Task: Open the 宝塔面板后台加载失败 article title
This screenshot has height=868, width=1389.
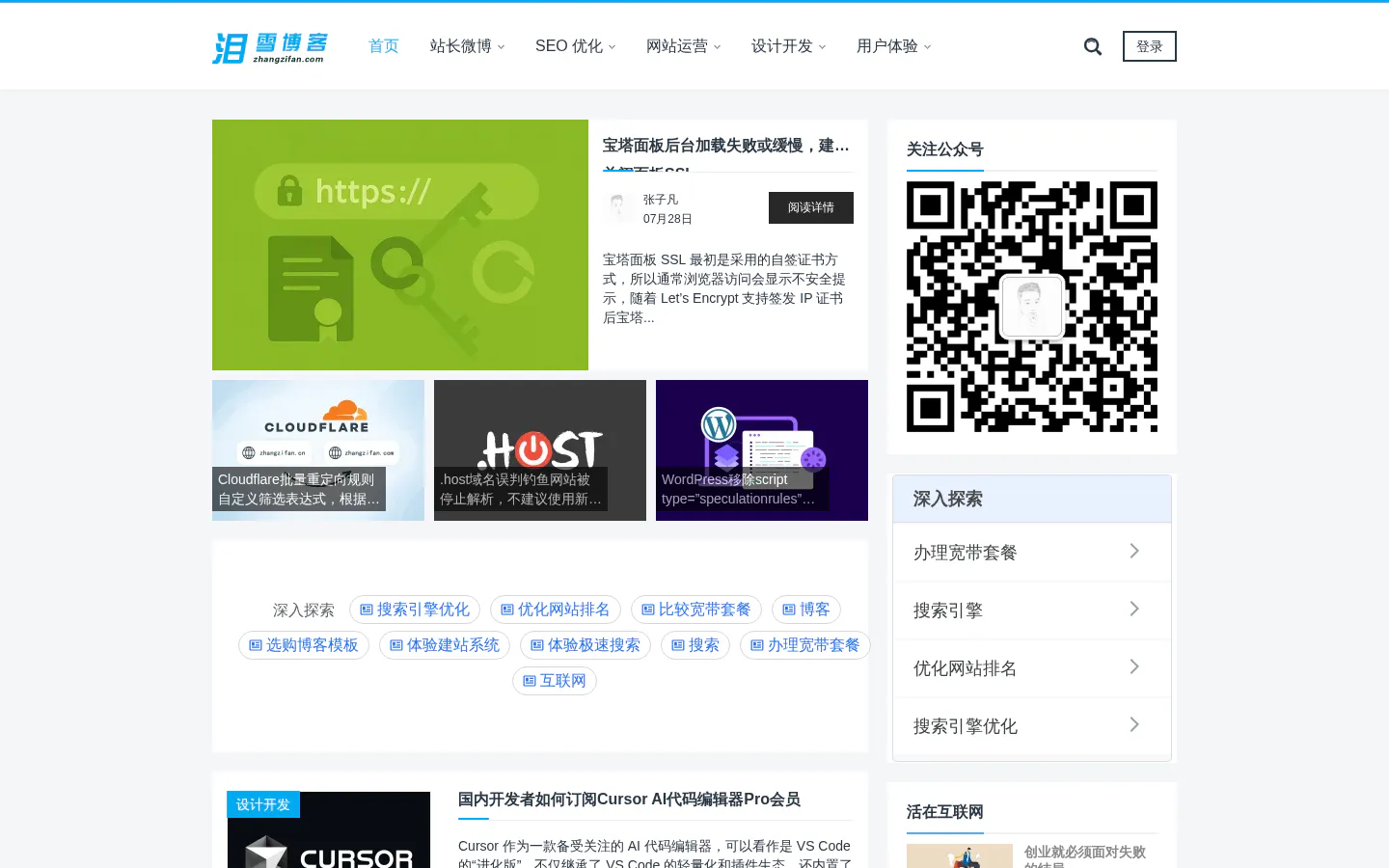Action: click(728, 146)
